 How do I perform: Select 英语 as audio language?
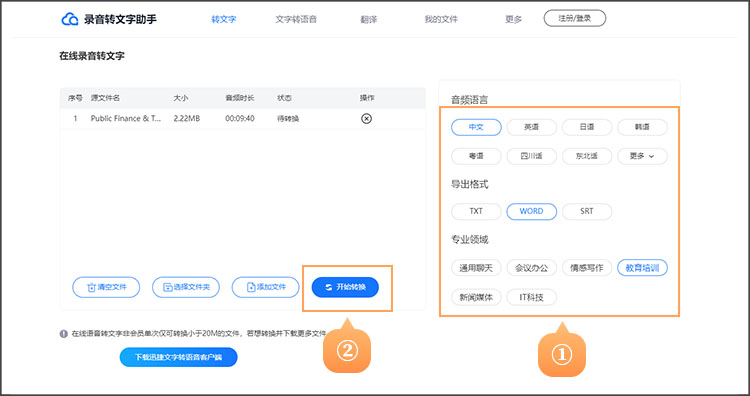click(532, 127)
